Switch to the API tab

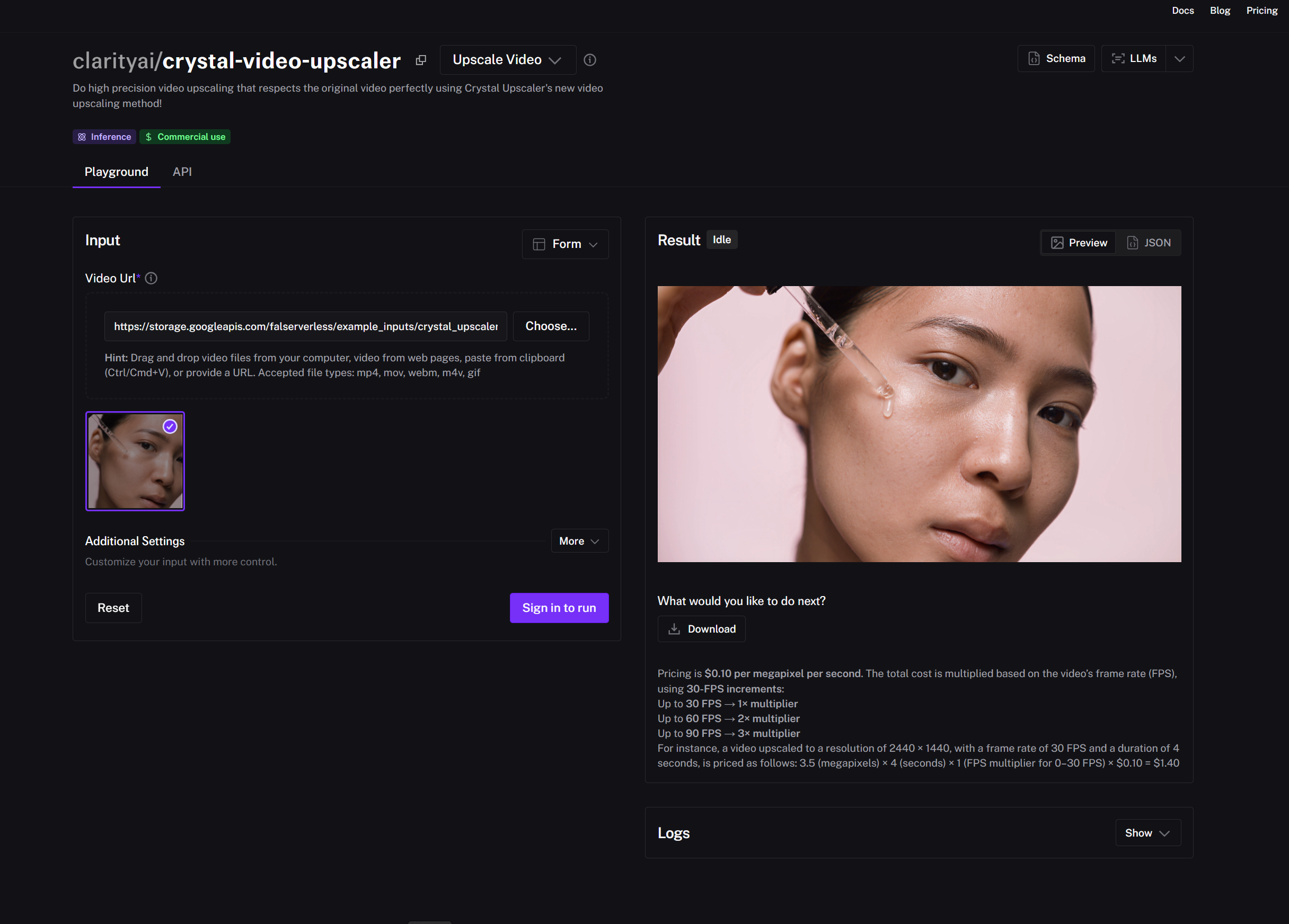pyautogui.click(x=182, y=172)
